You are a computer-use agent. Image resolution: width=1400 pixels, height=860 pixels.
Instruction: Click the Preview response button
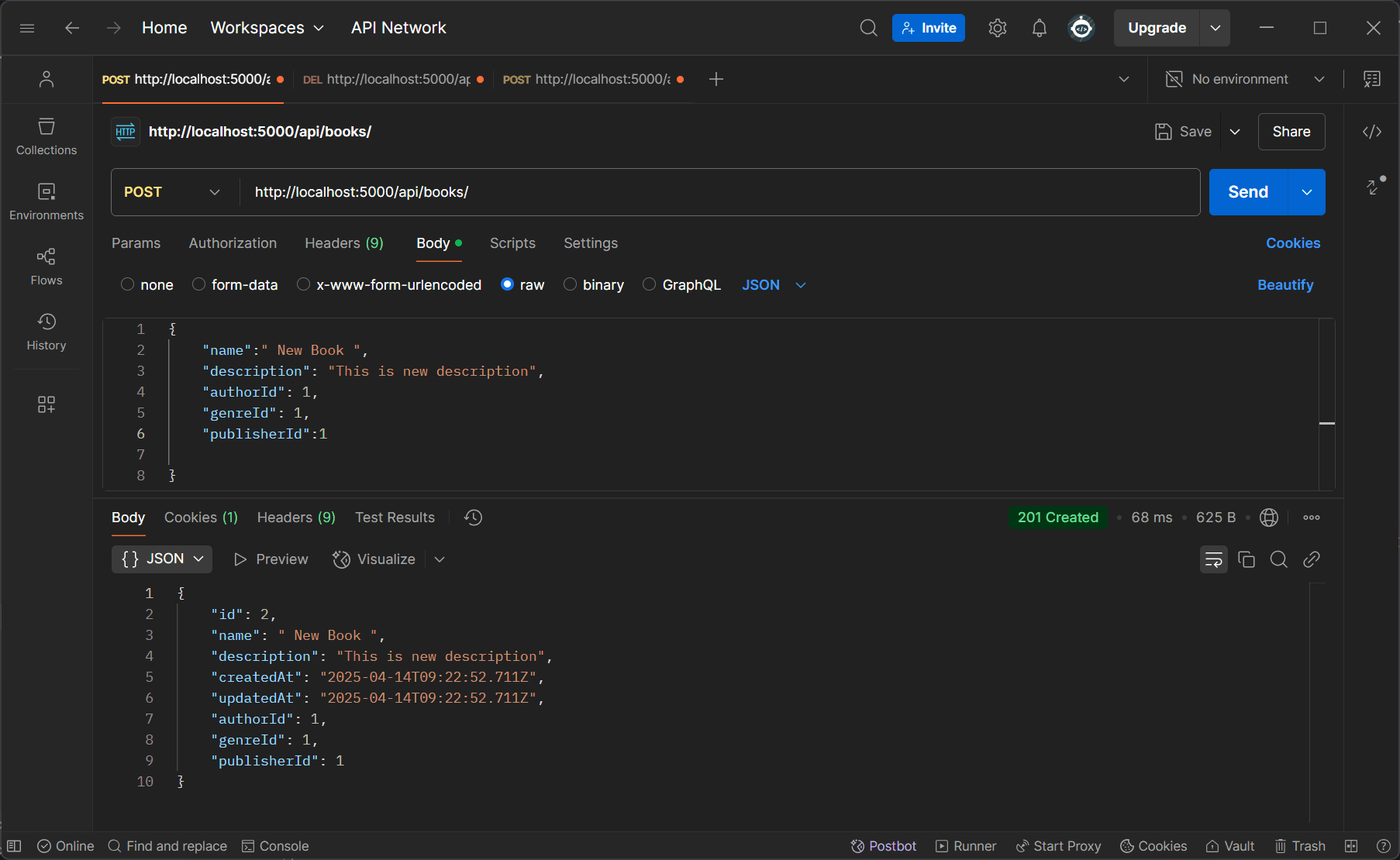click(271, 559)
